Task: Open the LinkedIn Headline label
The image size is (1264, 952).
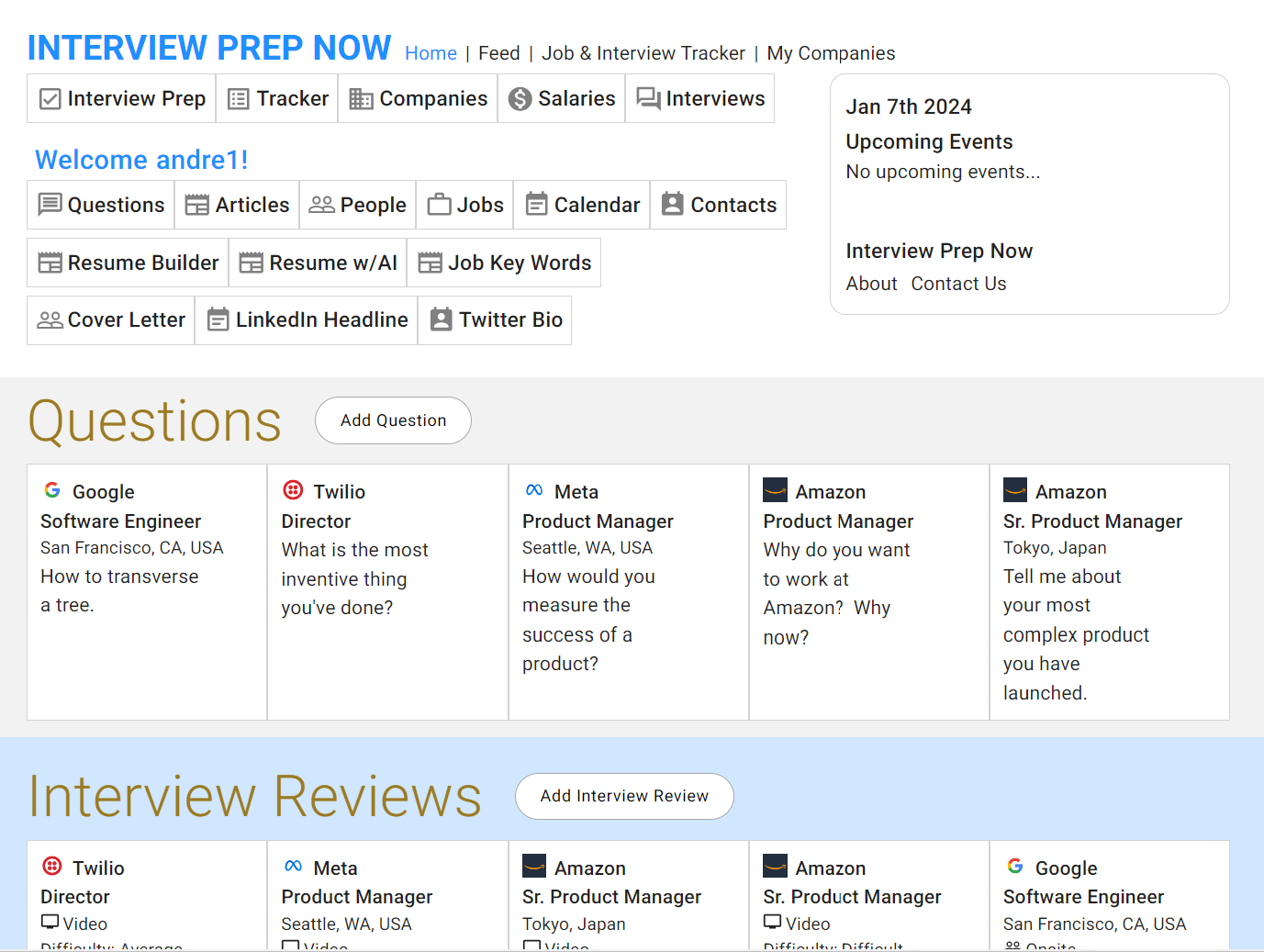Action: click(322, 319)
